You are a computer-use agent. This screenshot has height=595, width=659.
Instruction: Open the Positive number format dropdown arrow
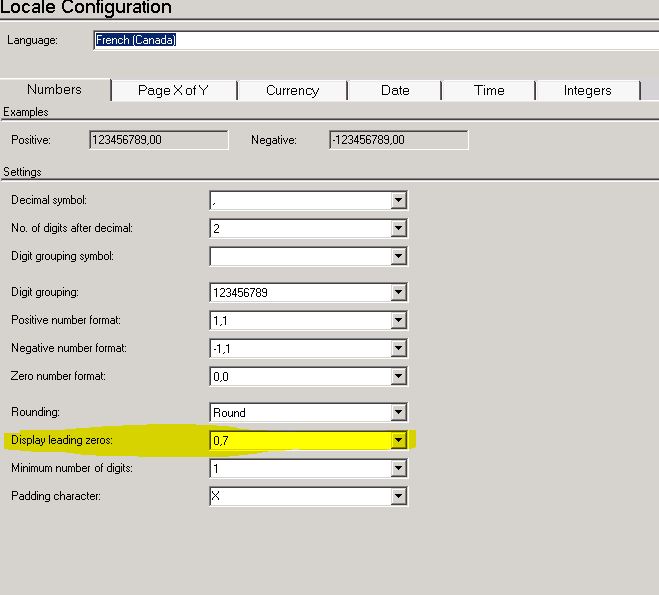pyautogui.click(x=398, y=321)
